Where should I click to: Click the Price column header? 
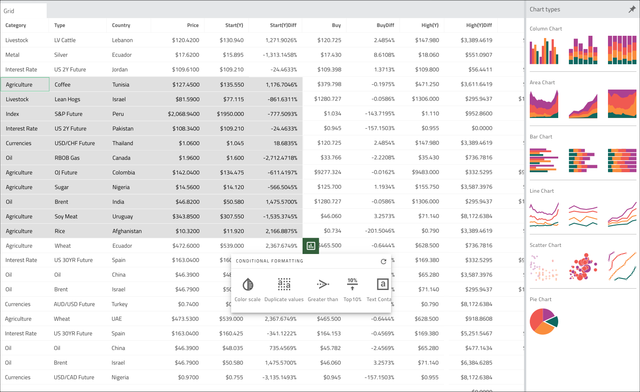(193, 25)
